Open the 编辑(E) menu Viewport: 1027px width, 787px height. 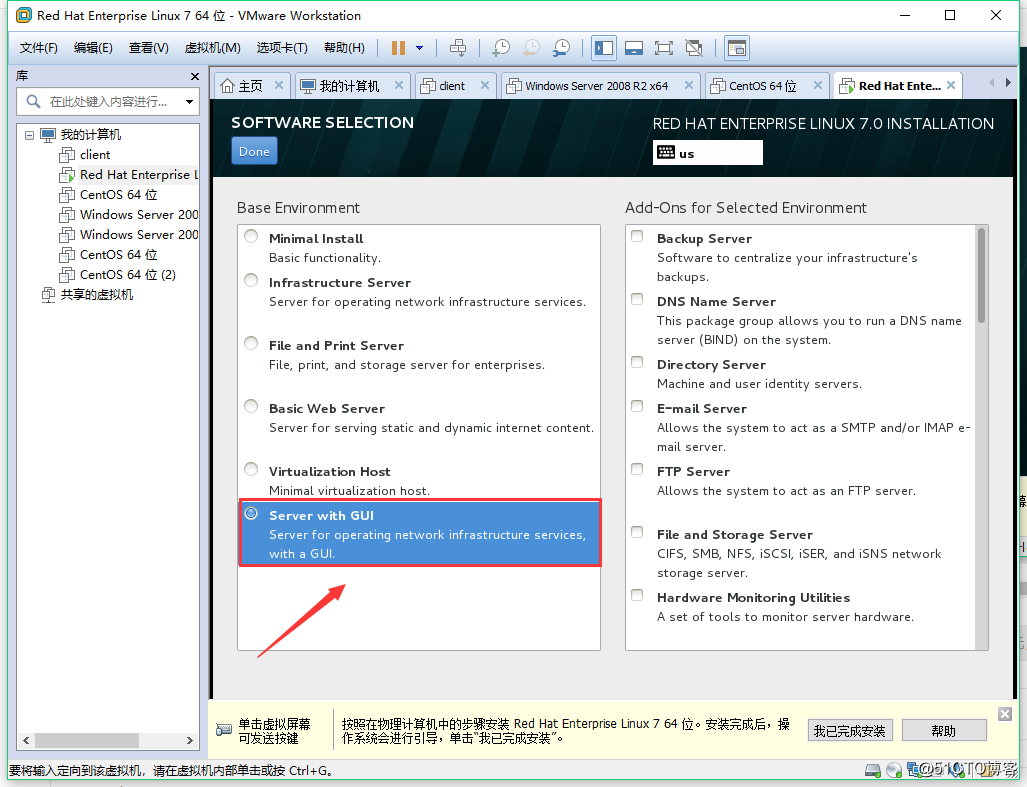click(93, 48)
